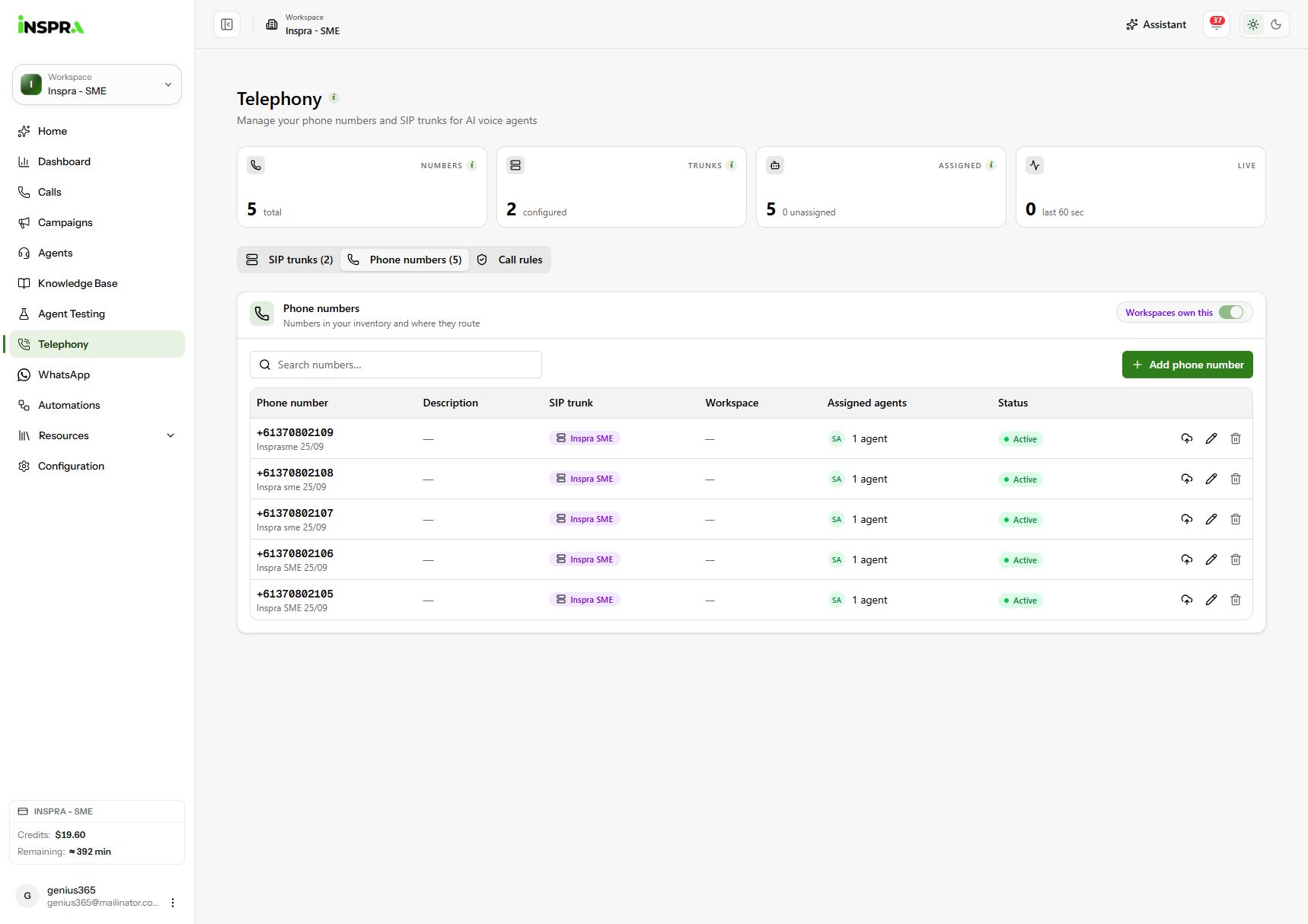Open the notifications bell with 37 badge
Screen dimensions: 1308x924
pyautogui.click(x=1217, y=24)
